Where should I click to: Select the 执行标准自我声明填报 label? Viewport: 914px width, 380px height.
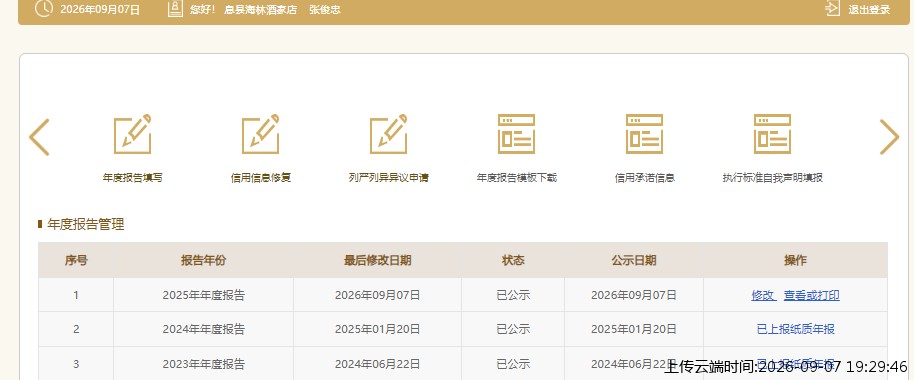(x=772, y=178)
